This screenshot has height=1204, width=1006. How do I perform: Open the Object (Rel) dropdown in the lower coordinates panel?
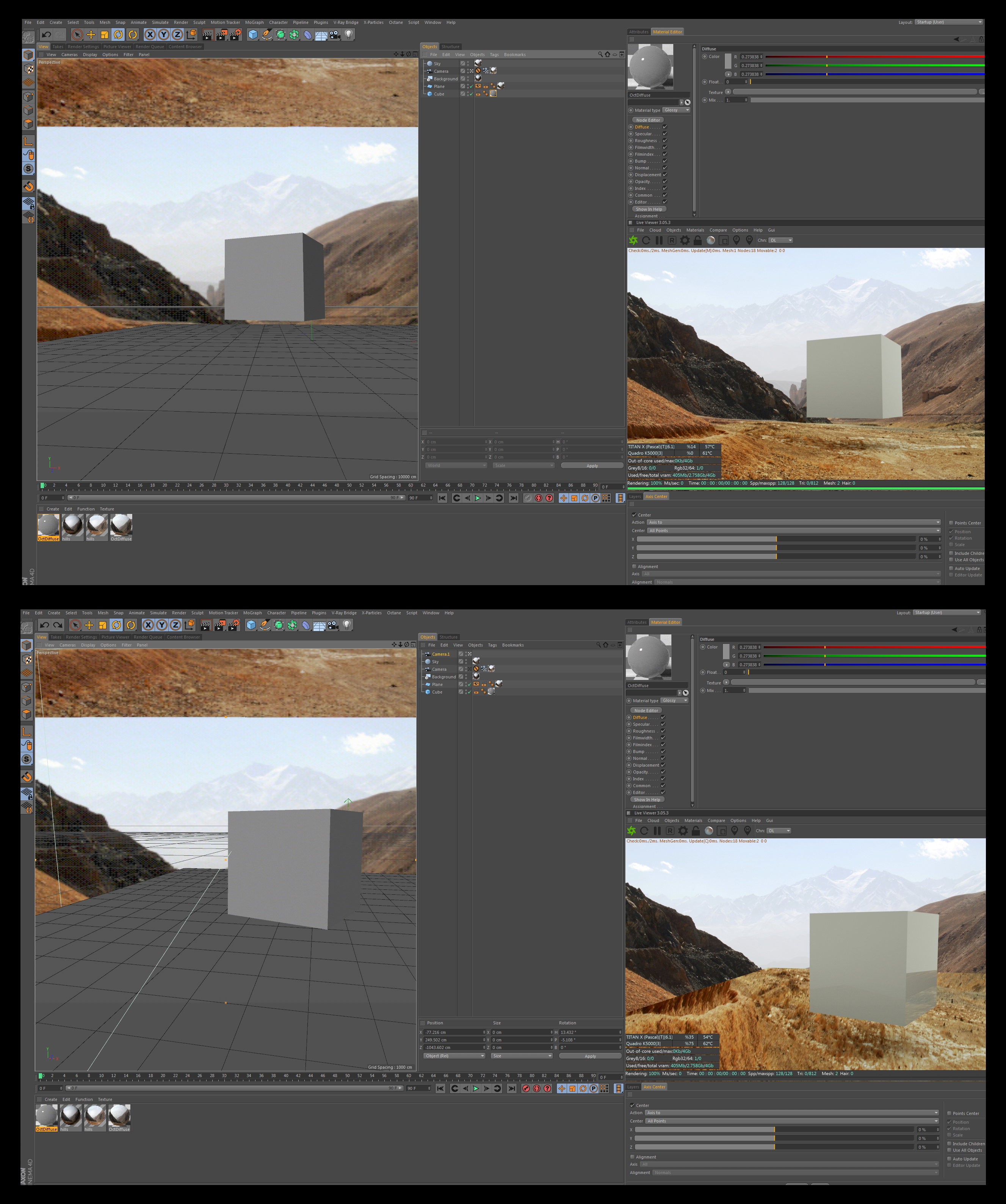point(454,1055)
